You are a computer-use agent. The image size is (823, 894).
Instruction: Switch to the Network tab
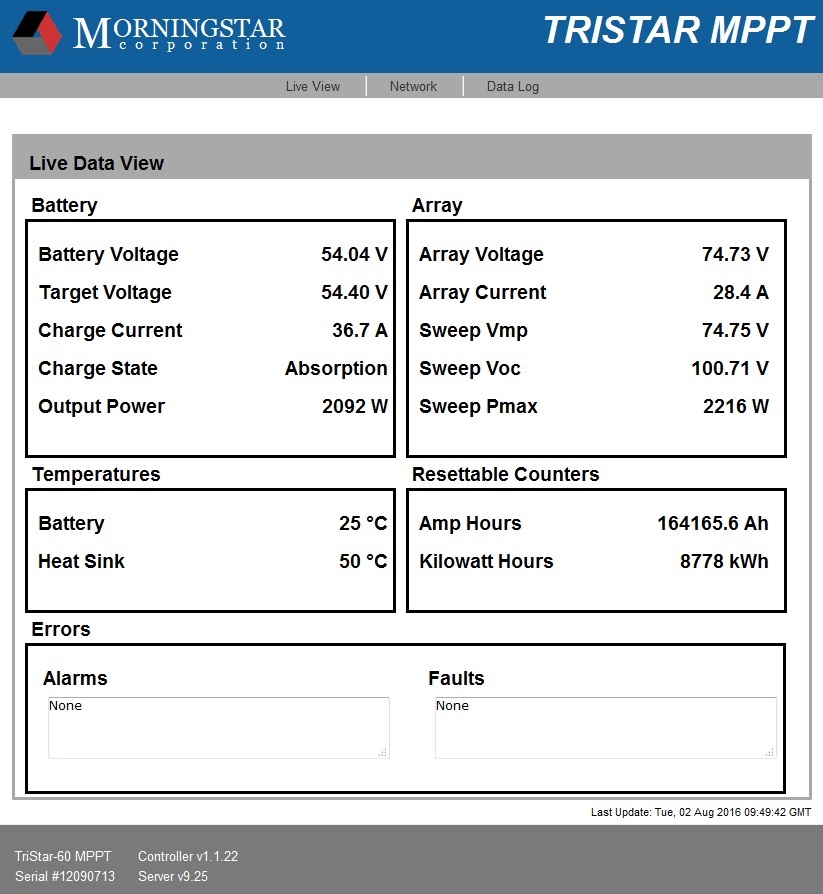(x=413, y=86)
